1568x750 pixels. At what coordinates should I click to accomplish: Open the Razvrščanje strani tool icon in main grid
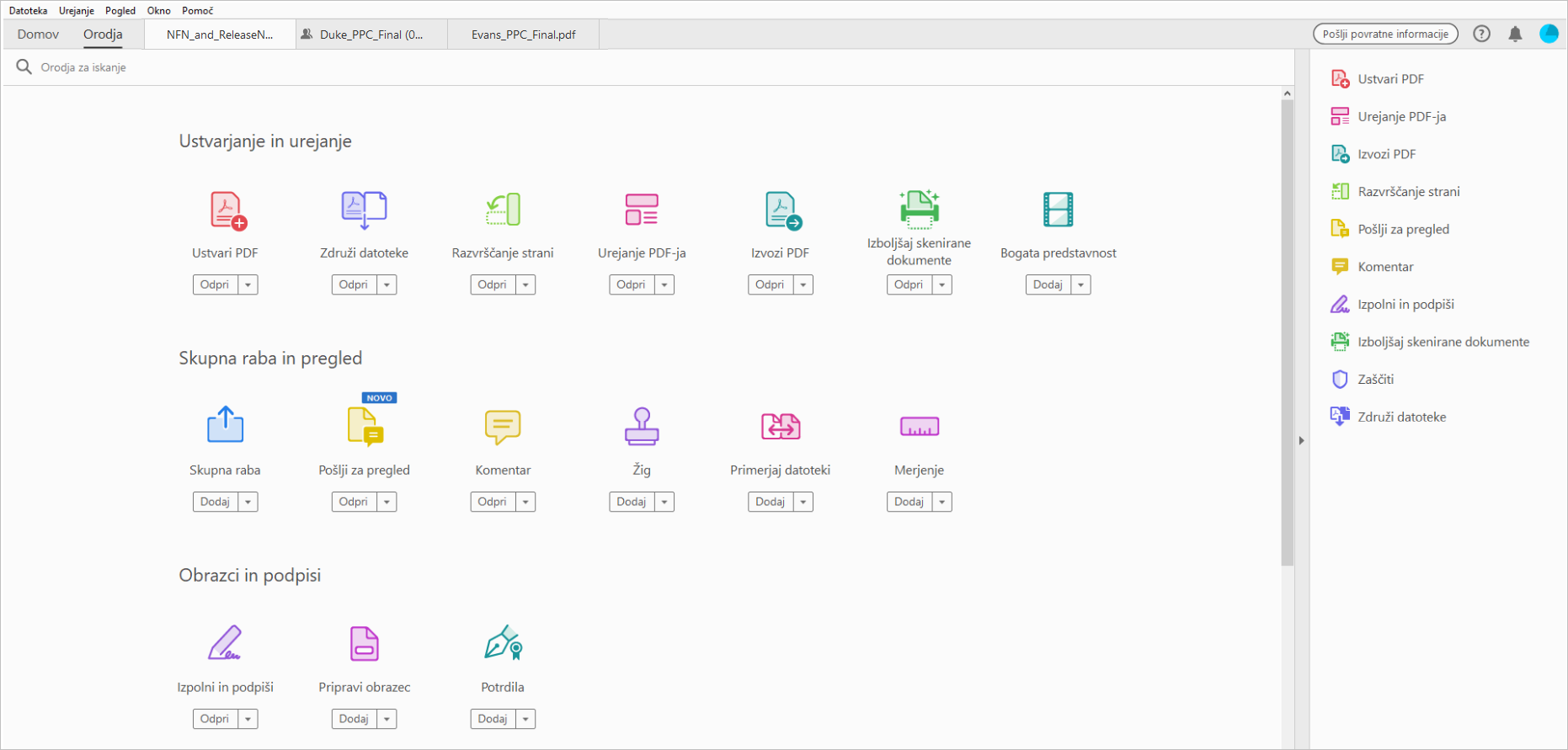click(x=504, y=210)
